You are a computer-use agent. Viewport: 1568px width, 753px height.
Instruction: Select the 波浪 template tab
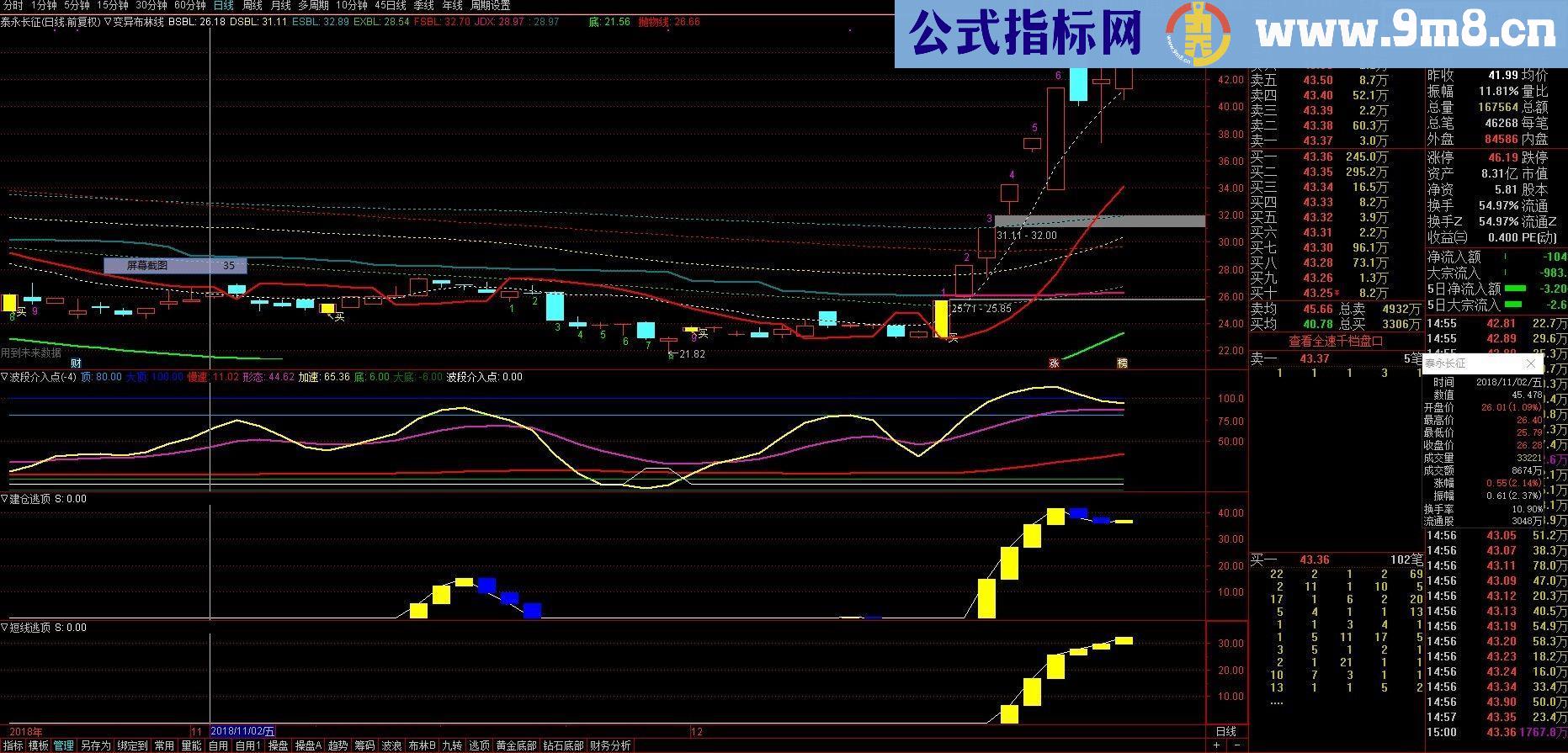pyautogui.click(x=391, y=746)
